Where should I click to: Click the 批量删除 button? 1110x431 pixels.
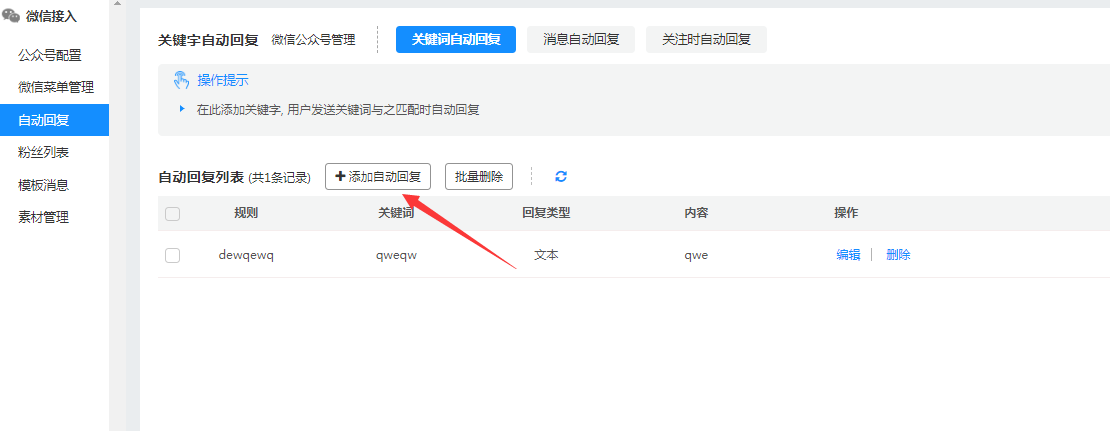coord(479,177)
